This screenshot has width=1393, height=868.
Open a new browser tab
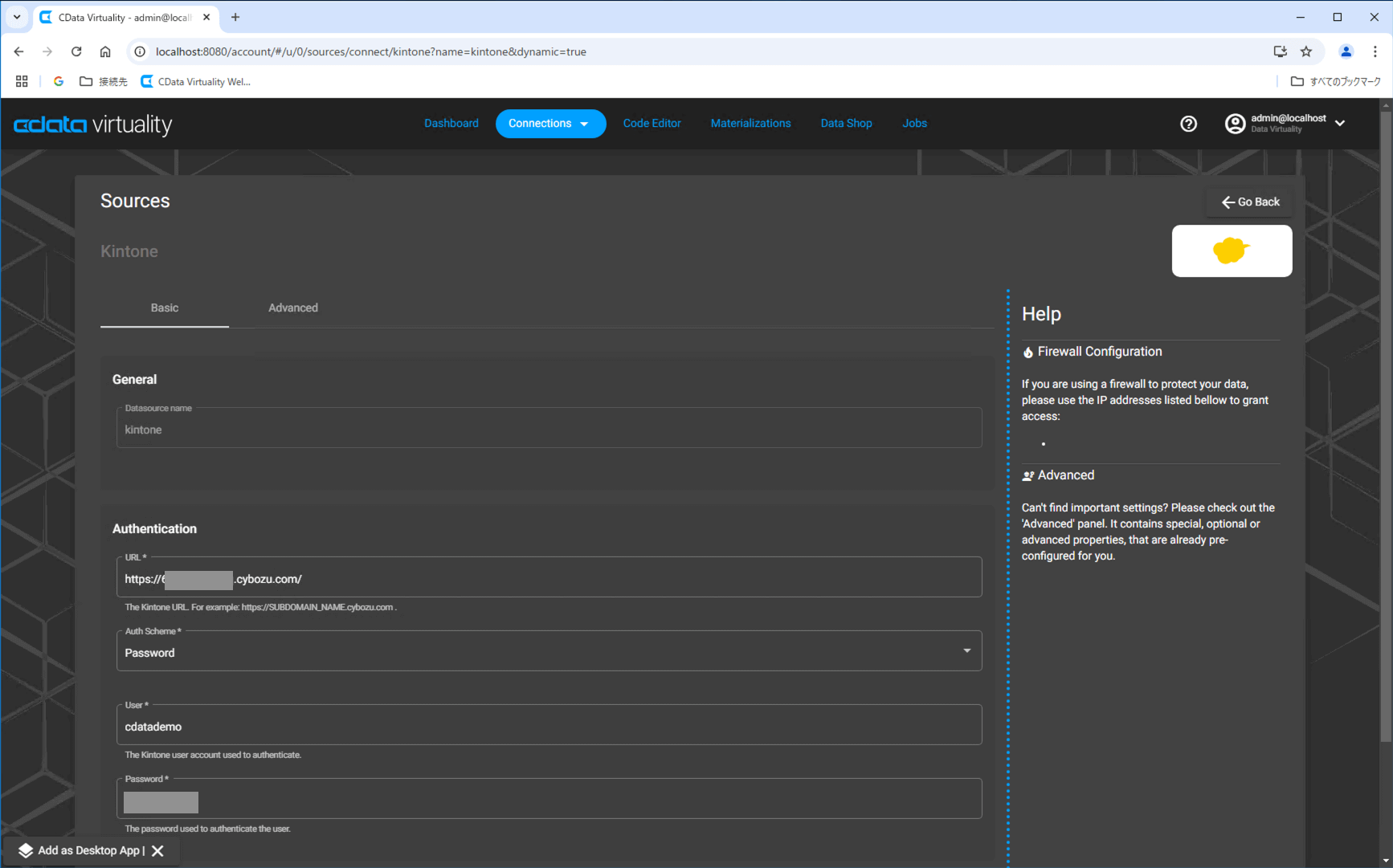point(235,17)
